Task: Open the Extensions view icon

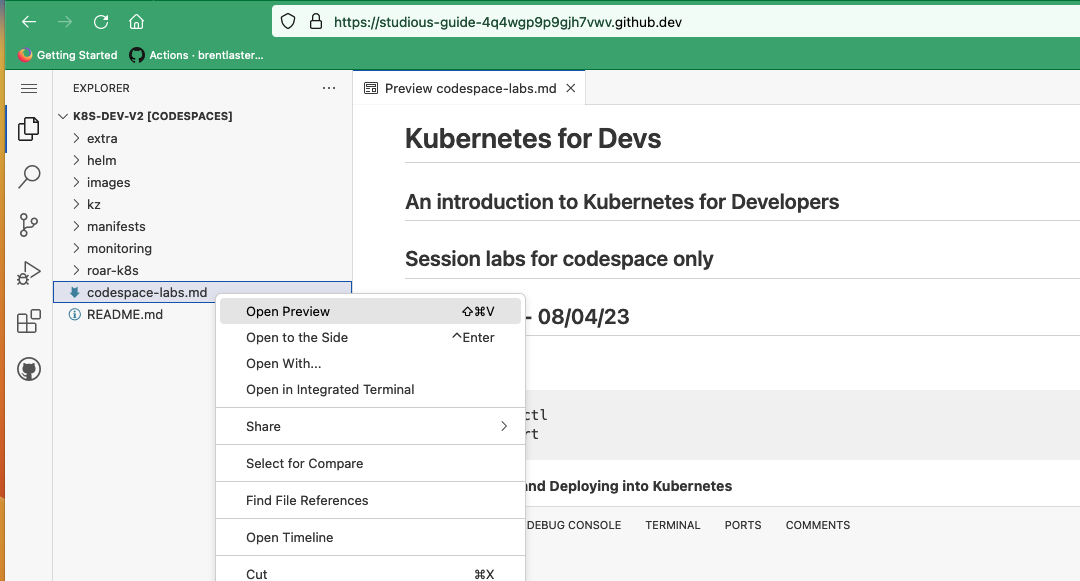Action: (28, 321)
